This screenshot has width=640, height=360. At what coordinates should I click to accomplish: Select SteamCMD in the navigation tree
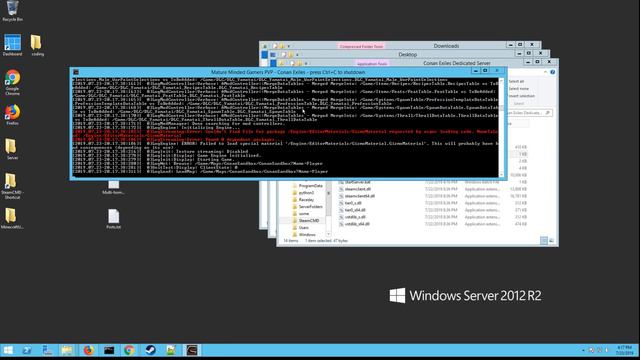(x=306, y=220)
